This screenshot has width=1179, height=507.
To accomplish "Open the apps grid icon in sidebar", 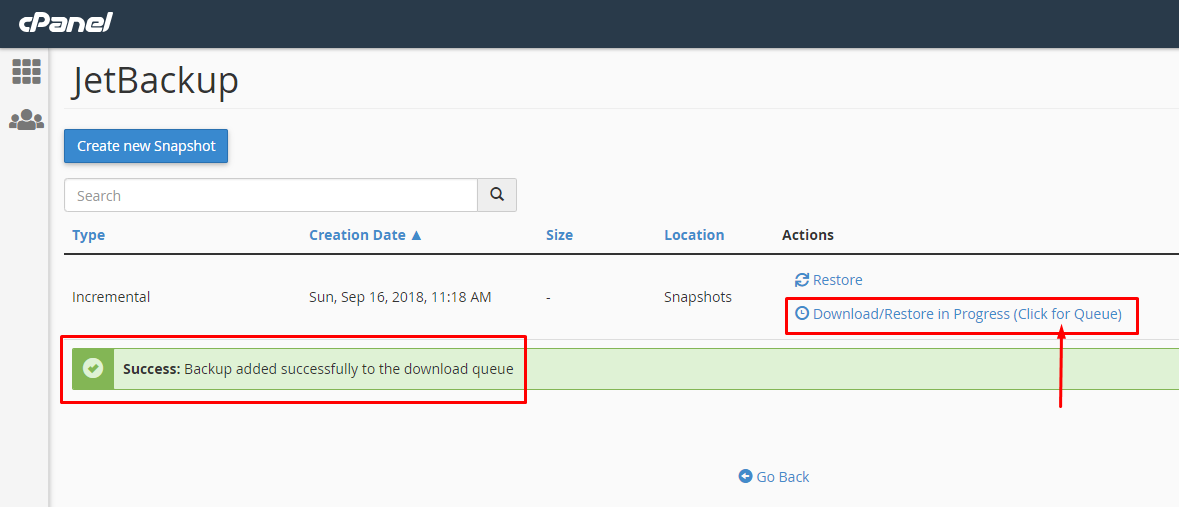I will click(26, 71).
